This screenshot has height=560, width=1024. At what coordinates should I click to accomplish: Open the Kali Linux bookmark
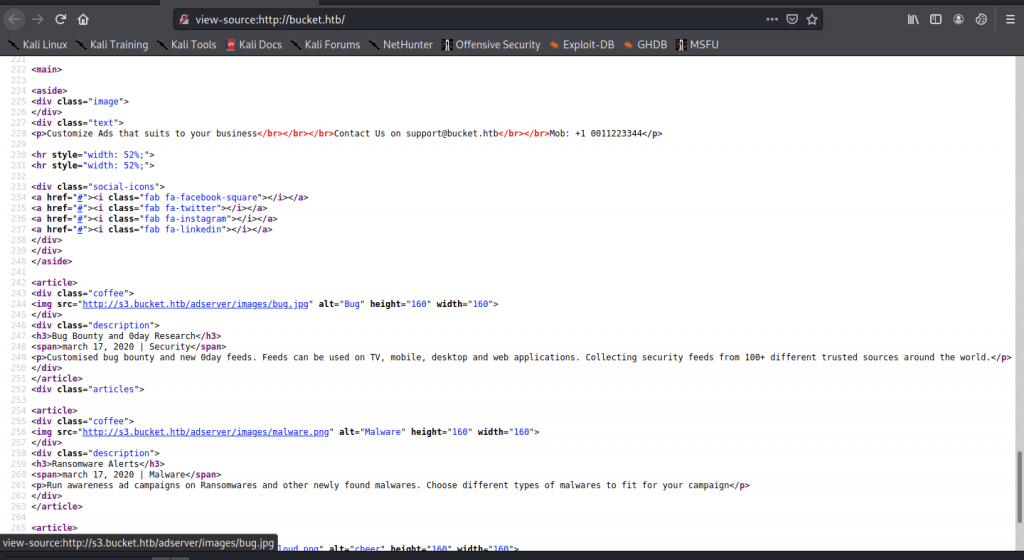[36, 45]
